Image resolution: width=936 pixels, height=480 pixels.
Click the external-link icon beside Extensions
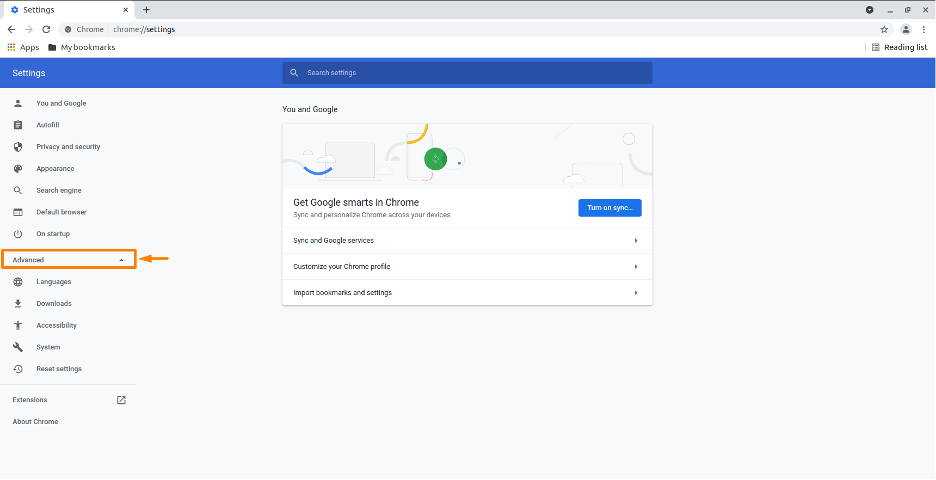121,400
